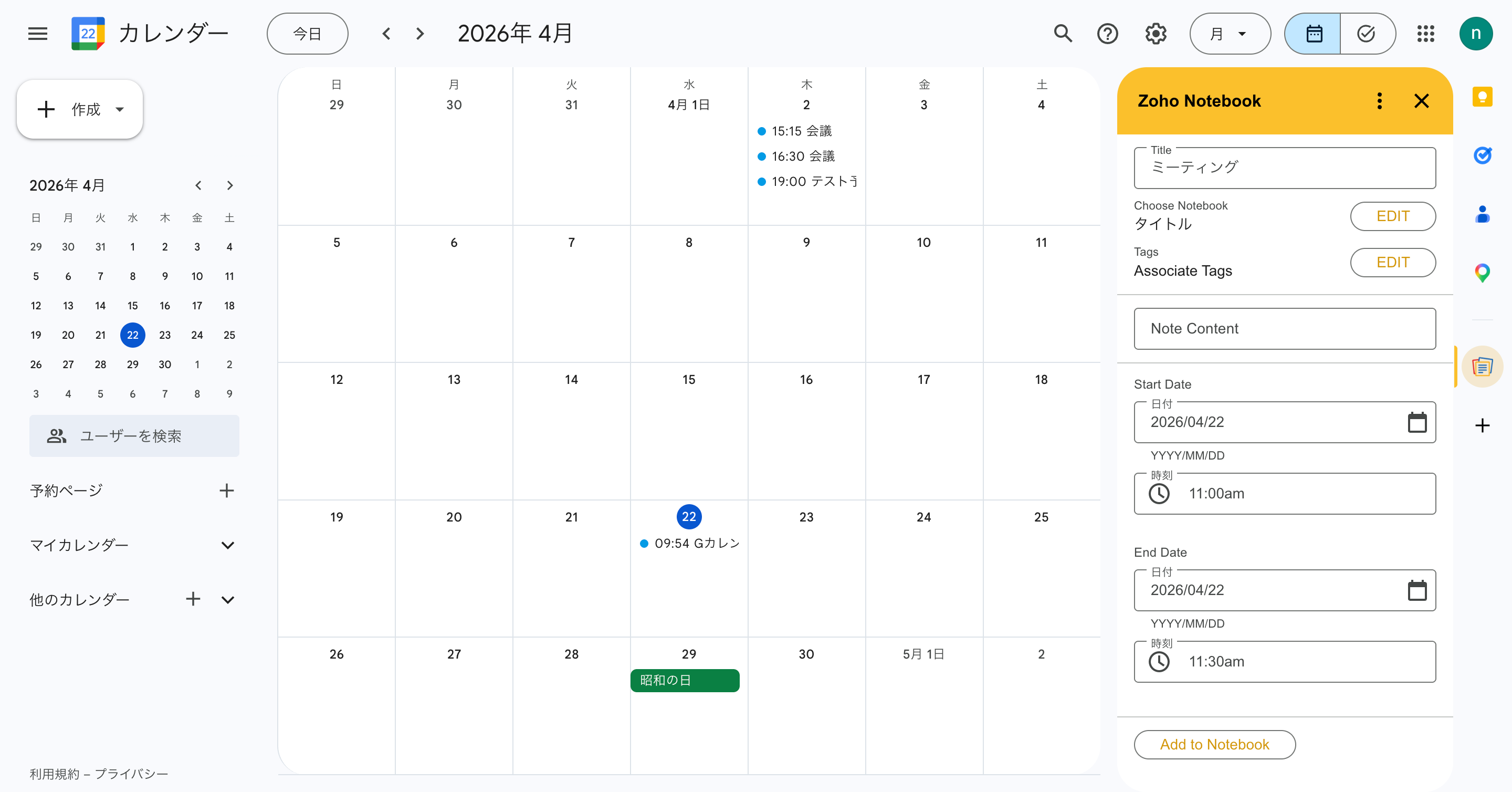Click the search magnifier icon
The width and height of the screenshot is (1512, 792).
[1063, 34]
